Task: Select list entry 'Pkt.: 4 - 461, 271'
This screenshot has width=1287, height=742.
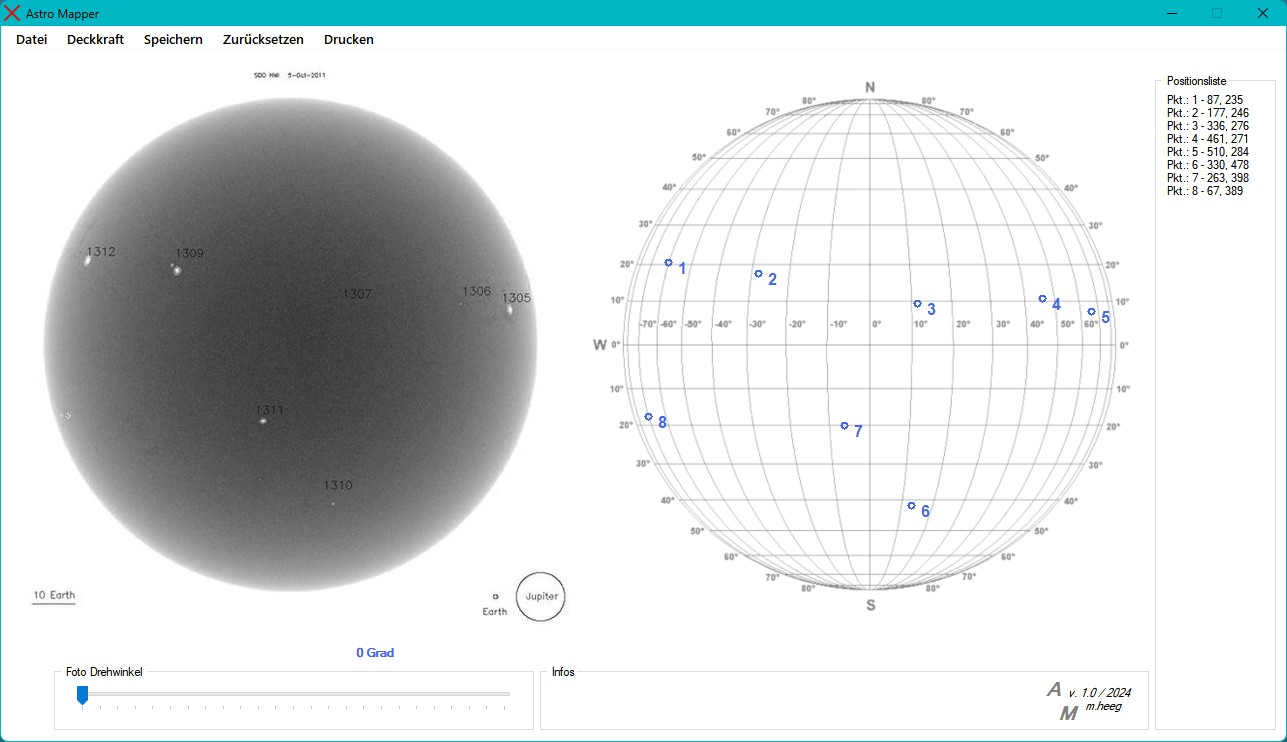Action: tap(1208, 139)
